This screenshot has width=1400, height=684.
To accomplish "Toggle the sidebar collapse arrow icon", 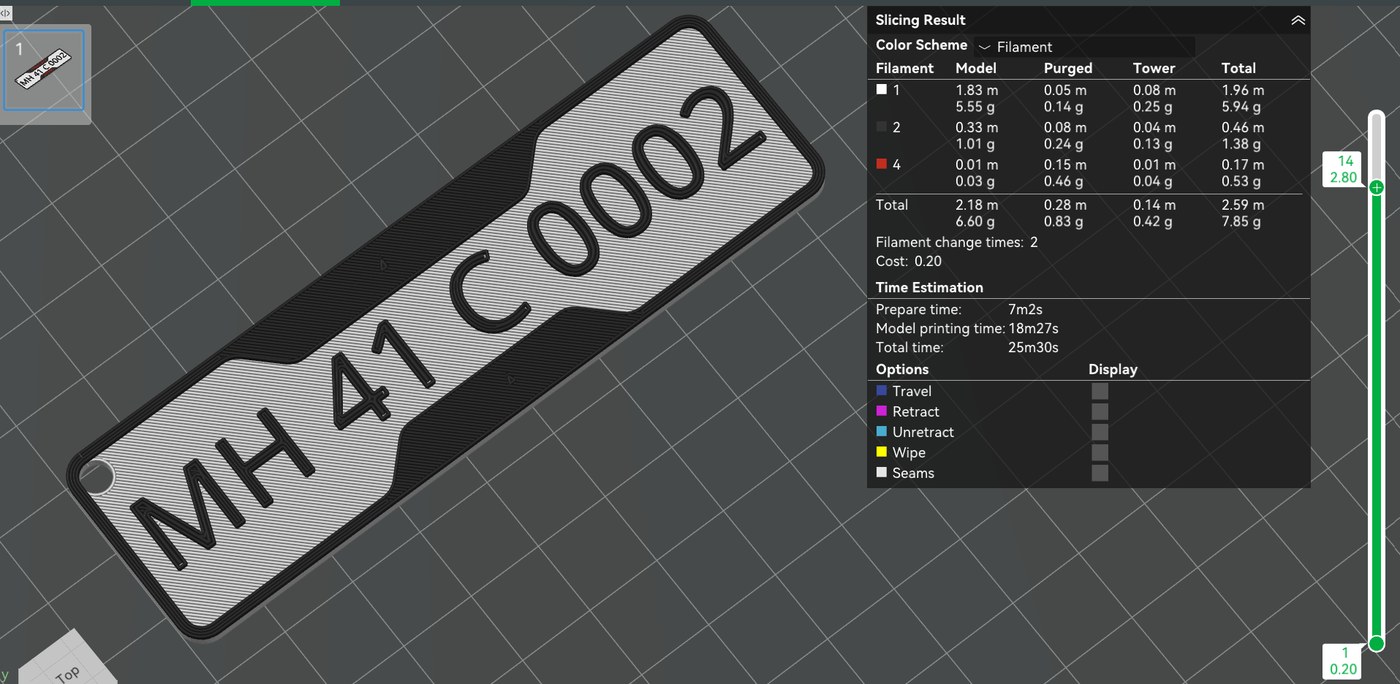I will (x=6, y=13).
